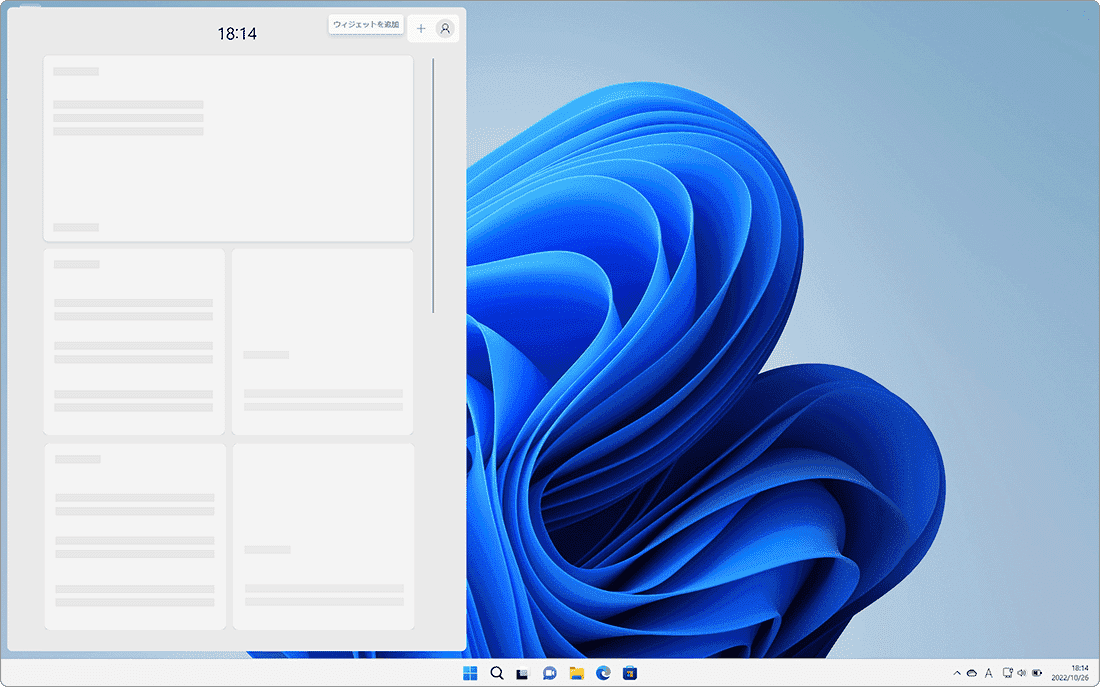This screenshot has height=687, width=1100.
Task: Launch Microsoft Edge from the taskbar
Action: point(603,674)
